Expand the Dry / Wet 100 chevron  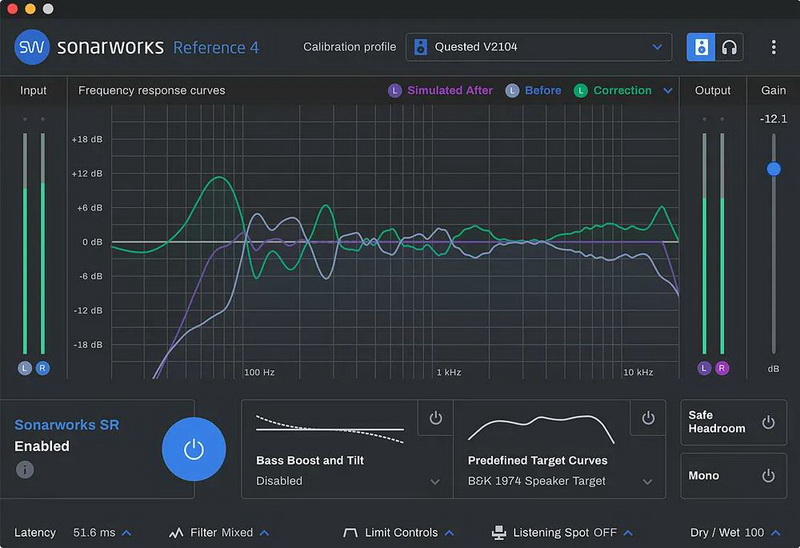776,533
